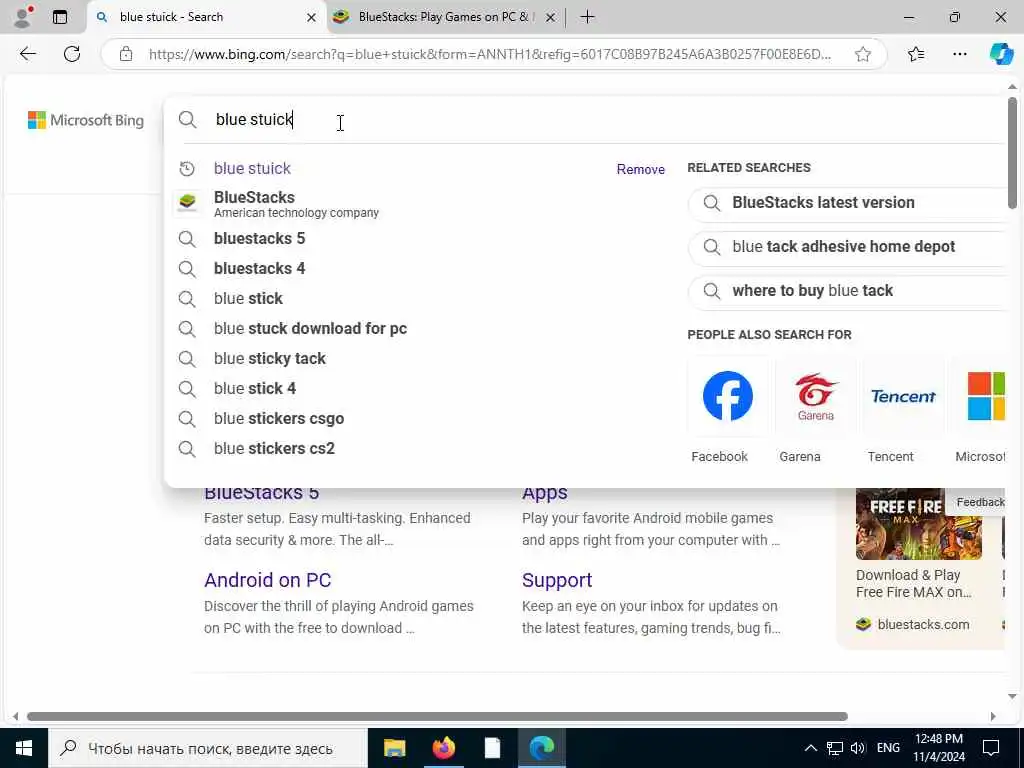1024x768 pixels.
Task: Click the Windows taskbar search box
Action: coord(208,748)
